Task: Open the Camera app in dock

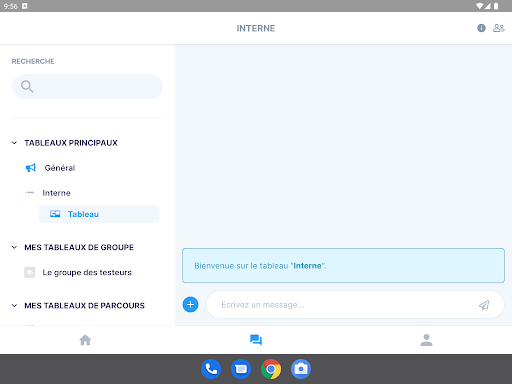Action: pos(301,369)
